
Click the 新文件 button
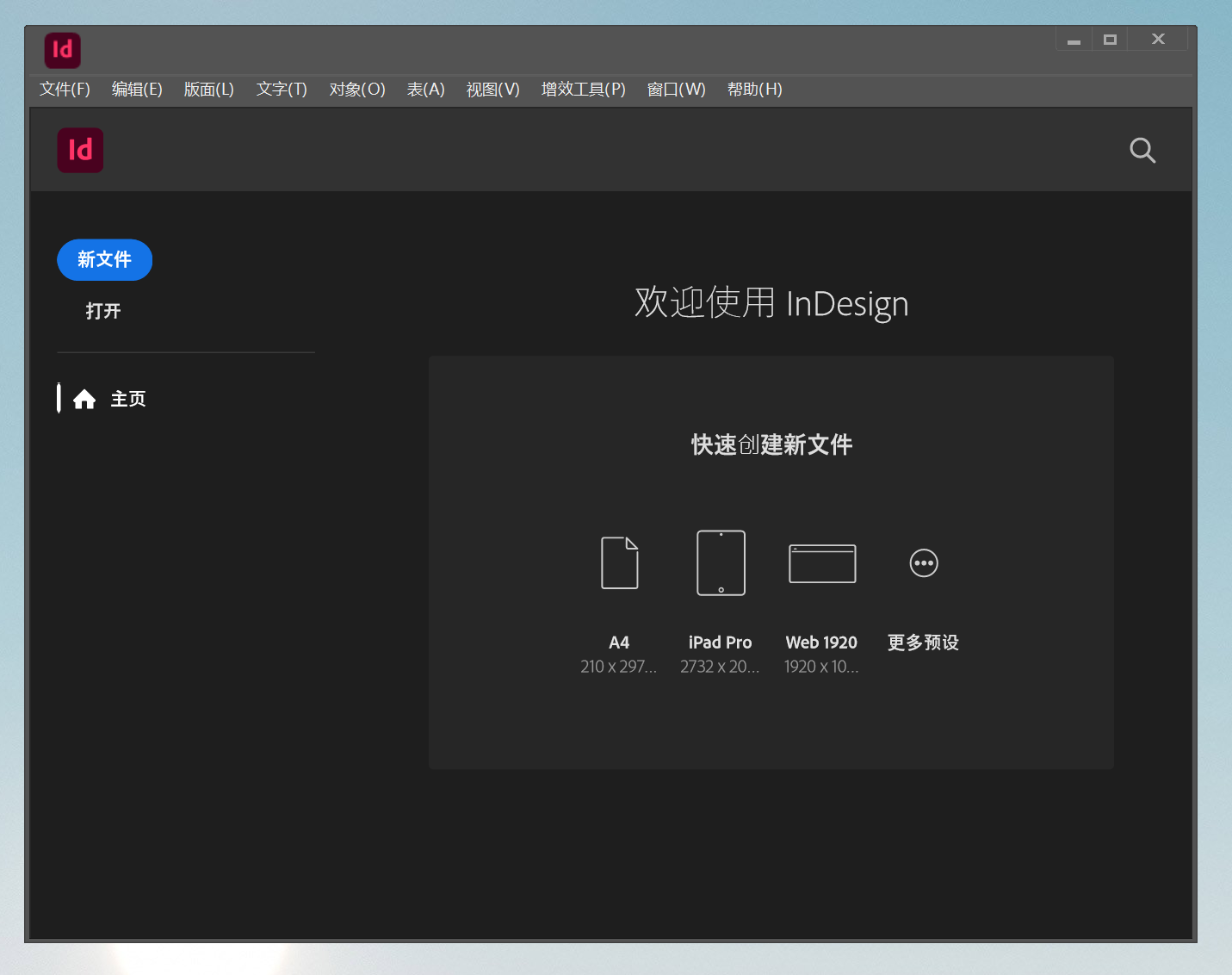(104, 259)
